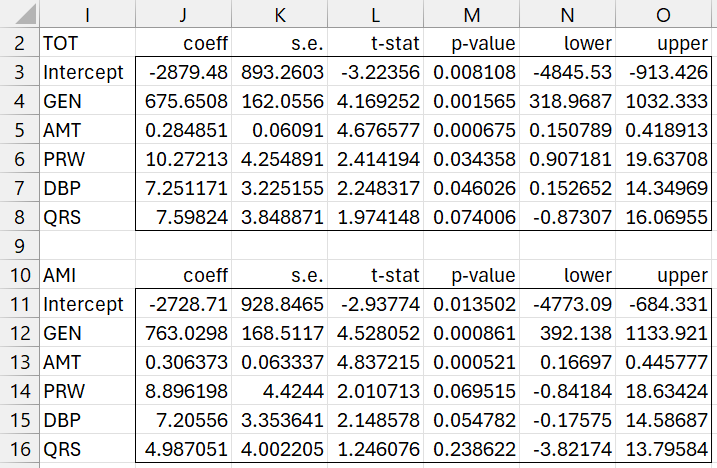Click row 3 header

point(17,72)
